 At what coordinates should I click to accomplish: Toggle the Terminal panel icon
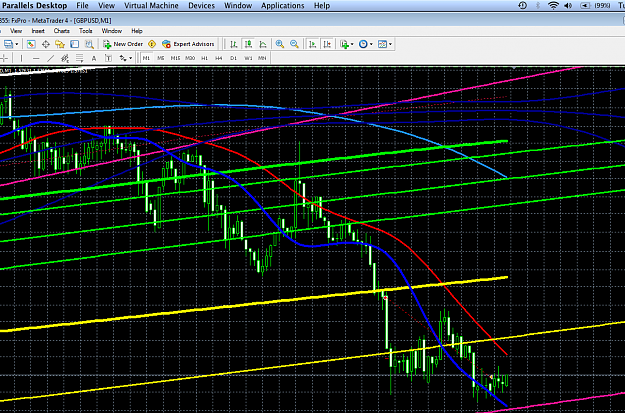[75, 44]
